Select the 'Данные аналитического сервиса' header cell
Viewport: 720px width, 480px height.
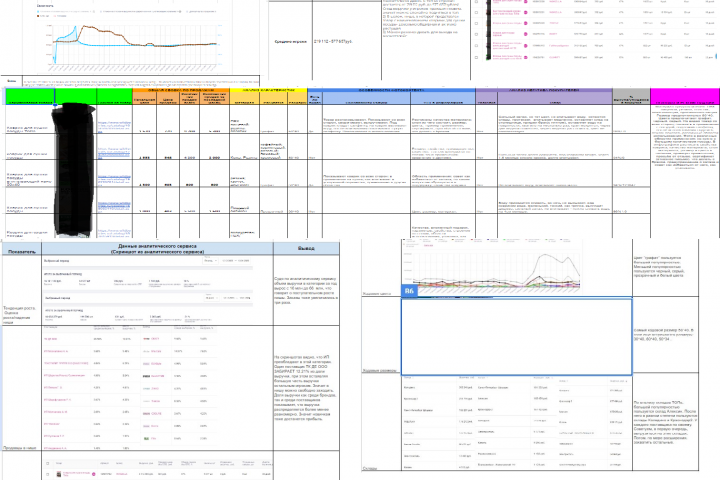pos(158,249)
